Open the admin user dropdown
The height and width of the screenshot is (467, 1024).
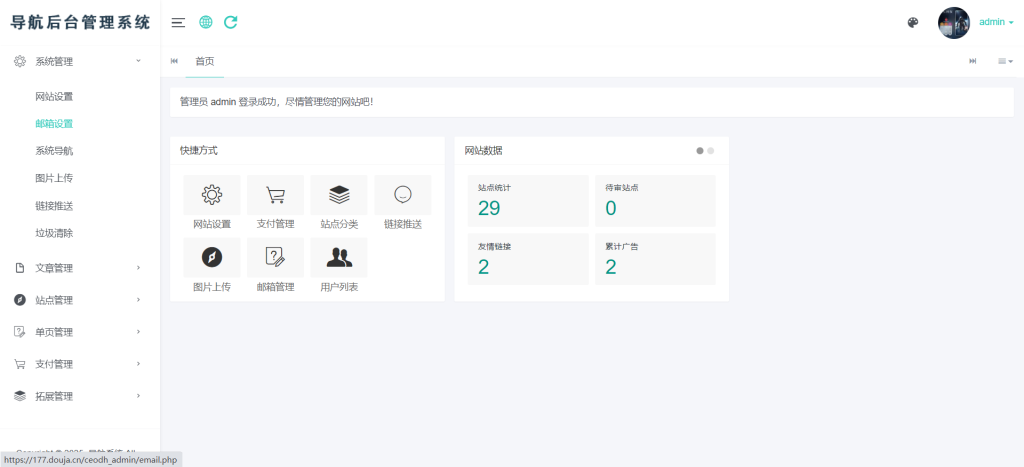(997, 22)
